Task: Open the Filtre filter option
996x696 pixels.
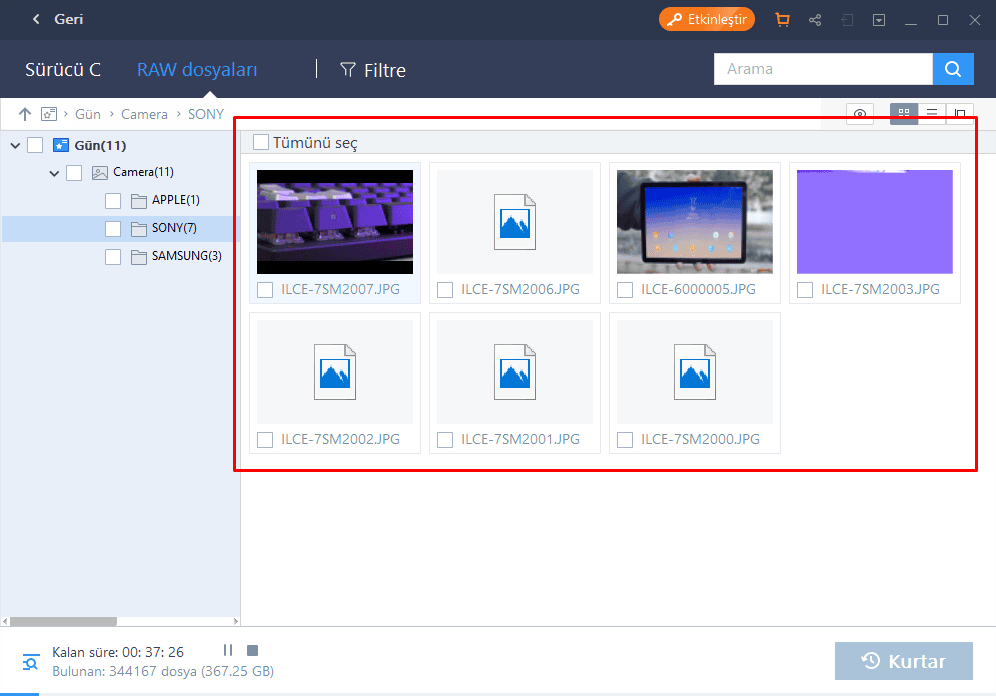Action: [373, 70]
